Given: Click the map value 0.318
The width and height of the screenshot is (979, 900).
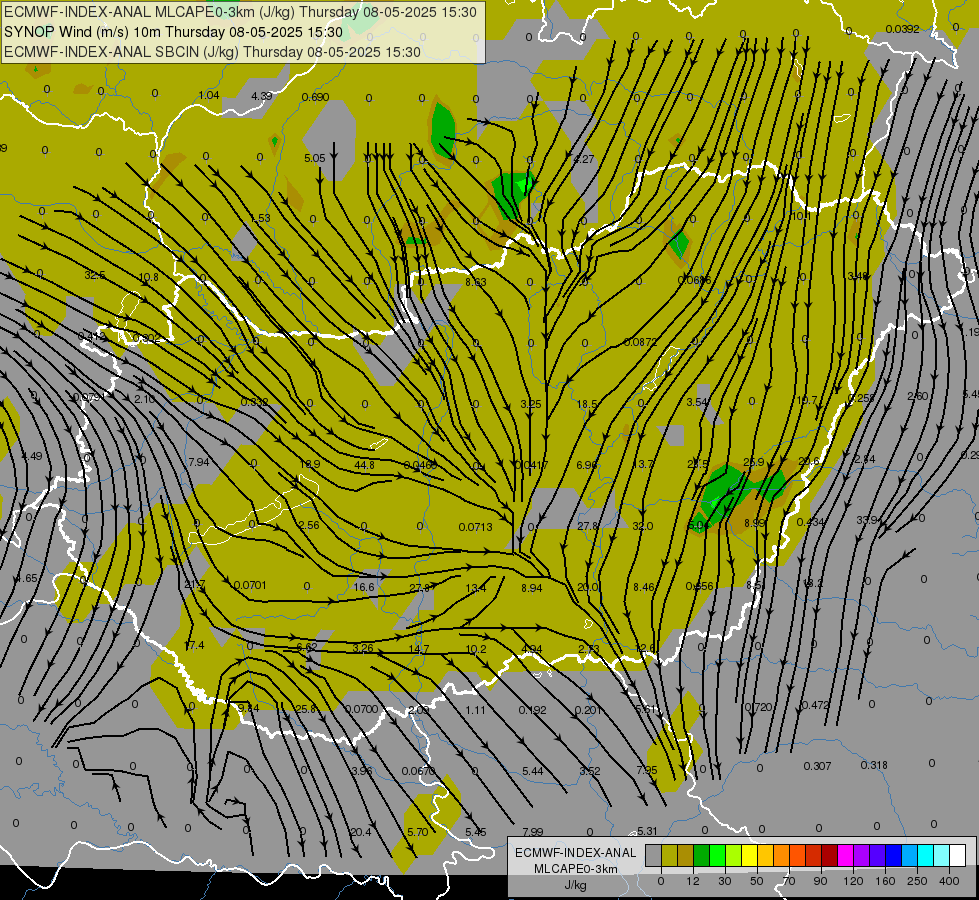Looking at the screenshot, I should [x=874, y=765].
